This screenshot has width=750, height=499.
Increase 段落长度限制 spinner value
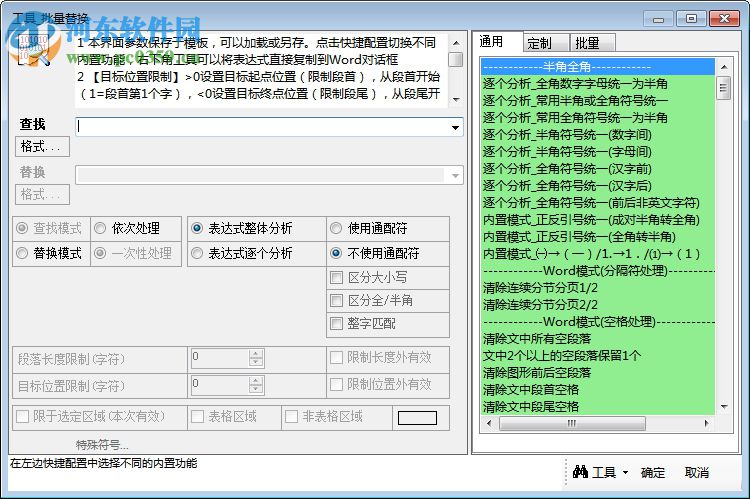click(x=256, y=354)
